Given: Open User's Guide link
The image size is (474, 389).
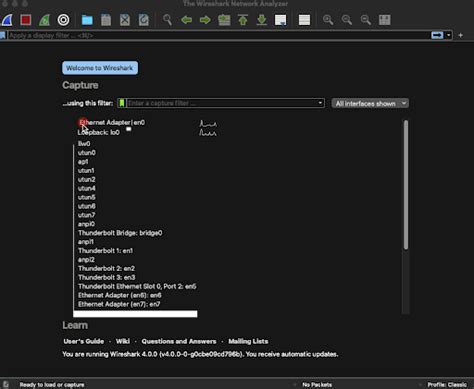Looking at the screenshot, I should pos(84,341).
